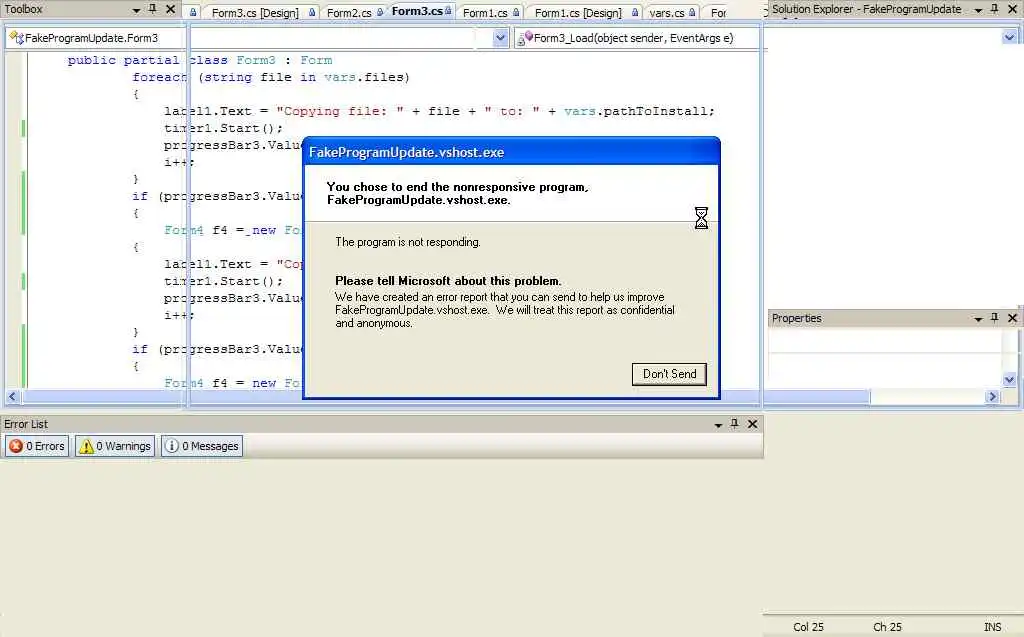Pin the Properties panel
Image resolution: width=1024 pixels, height=637 pixels.
point(995,318)
